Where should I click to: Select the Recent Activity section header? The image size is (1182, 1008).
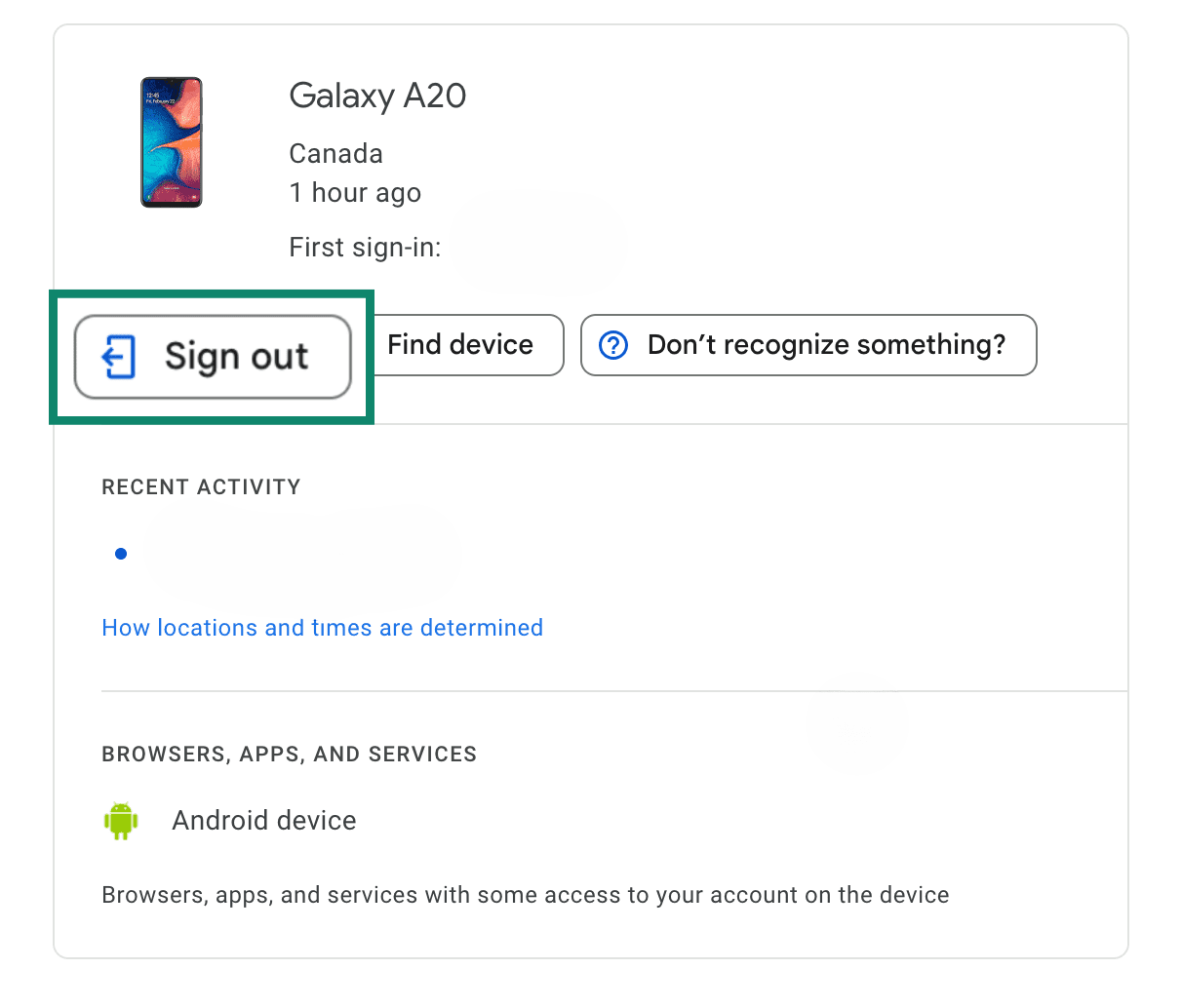[x=201, y=486]
